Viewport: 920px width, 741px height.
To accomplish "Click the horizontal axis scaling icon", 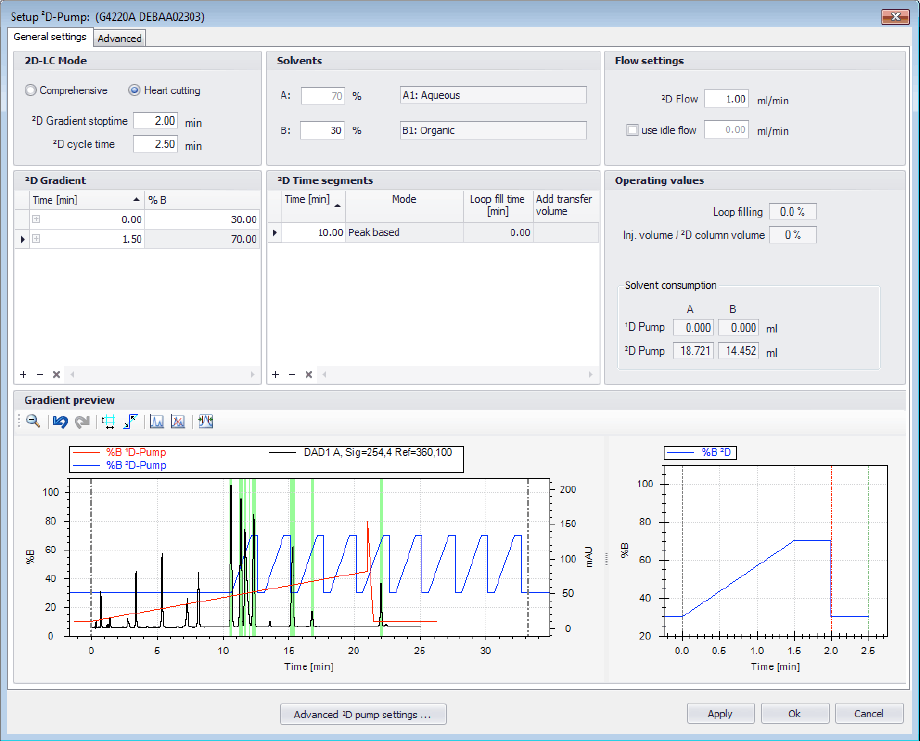I will (109, 422).
